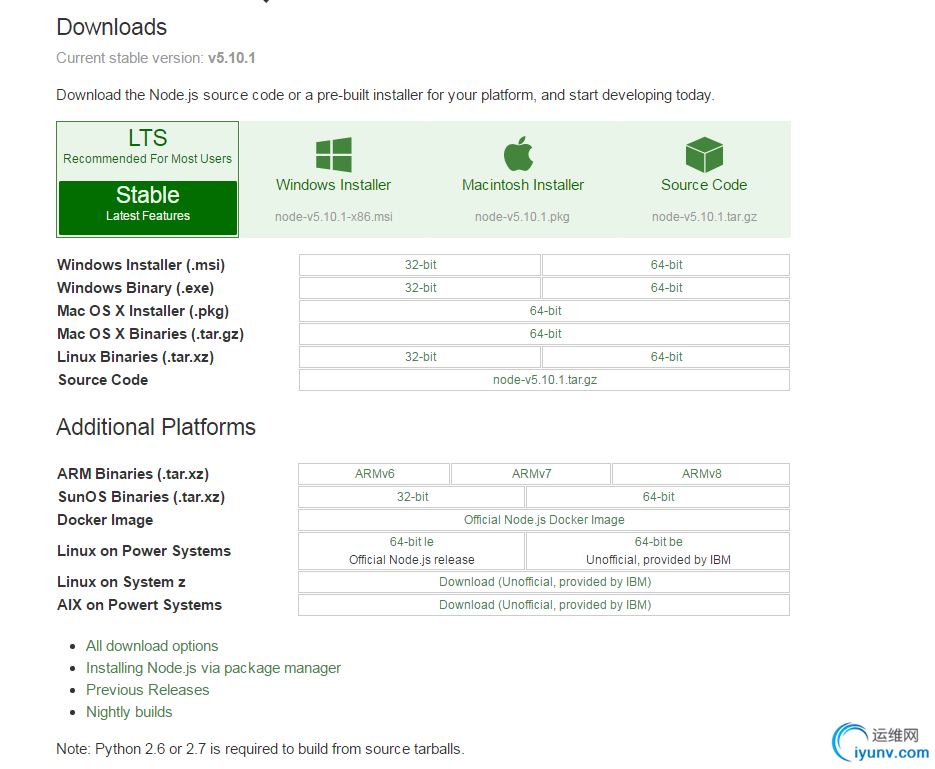Screen dimensions: 935x769
Task: Go to Previous Releases
Action: pos(148,690)
